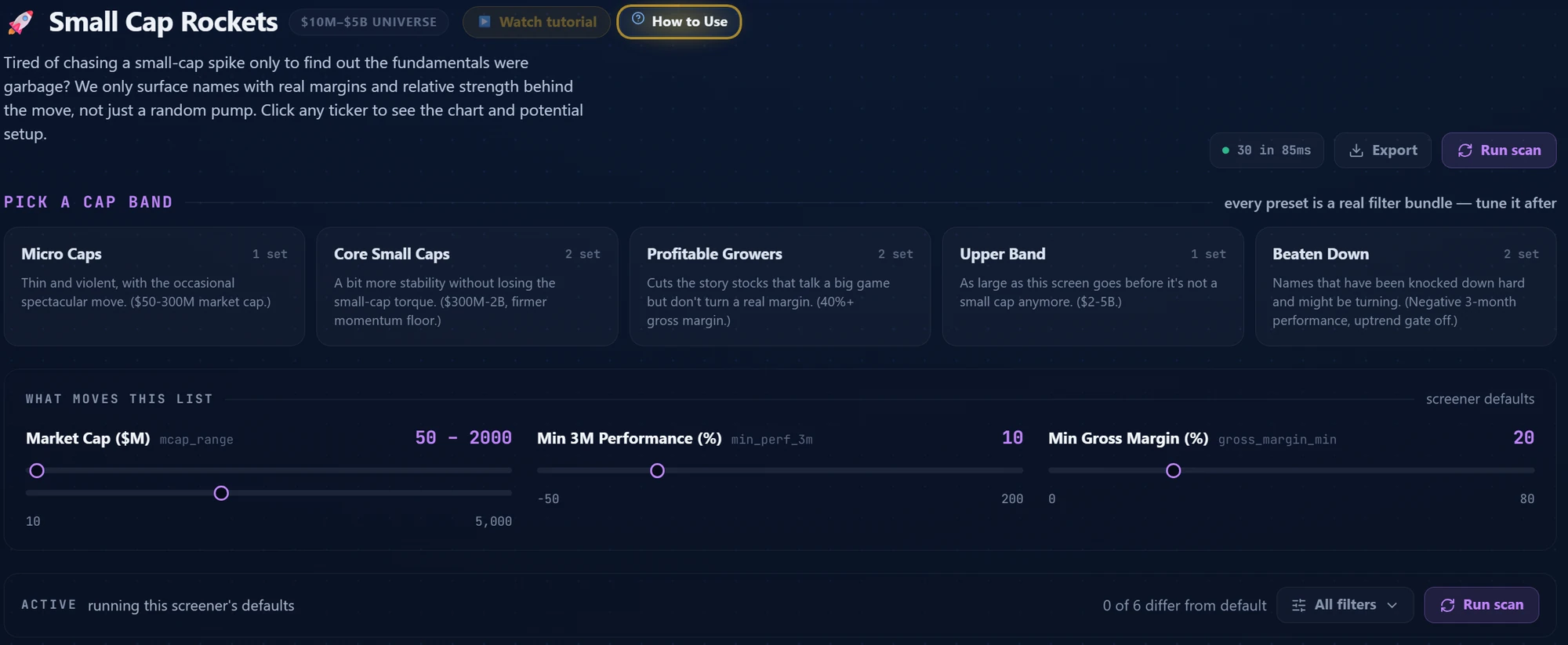Click "running this screener's defaults" text
1568x645 pixels.
(191, 606)
